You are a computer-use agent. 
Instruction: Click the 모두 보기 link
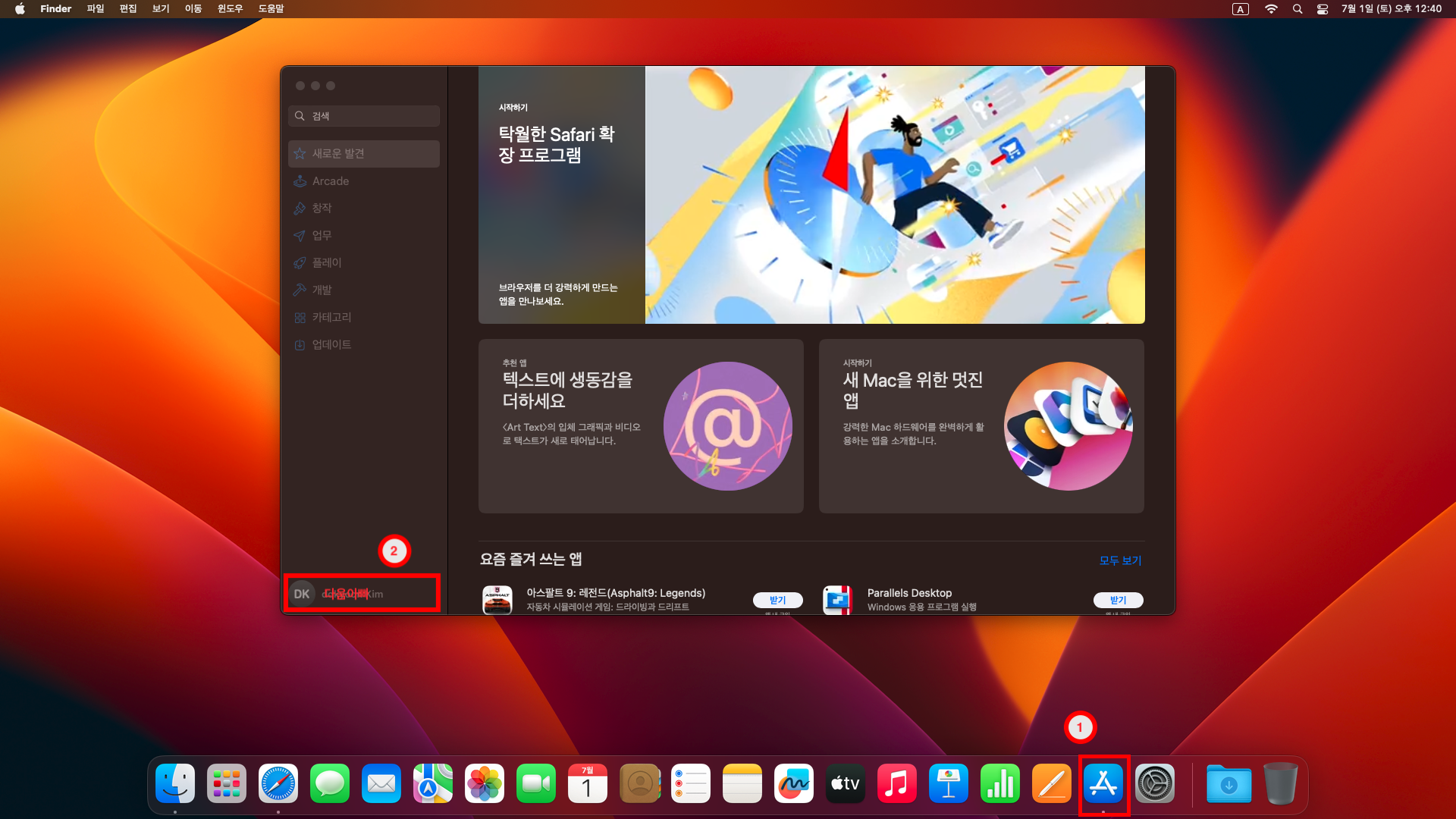coord(1120,560)
